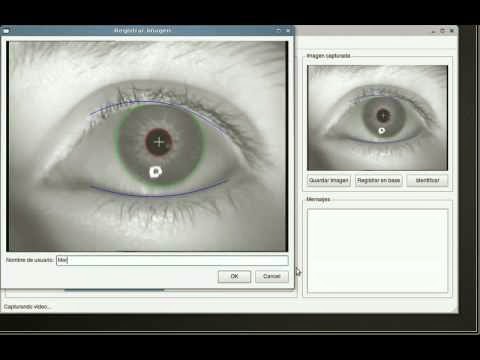Select the Imagen capturada eye thumbnail
The width and height of the screenshot is (480, 360).
377,118
